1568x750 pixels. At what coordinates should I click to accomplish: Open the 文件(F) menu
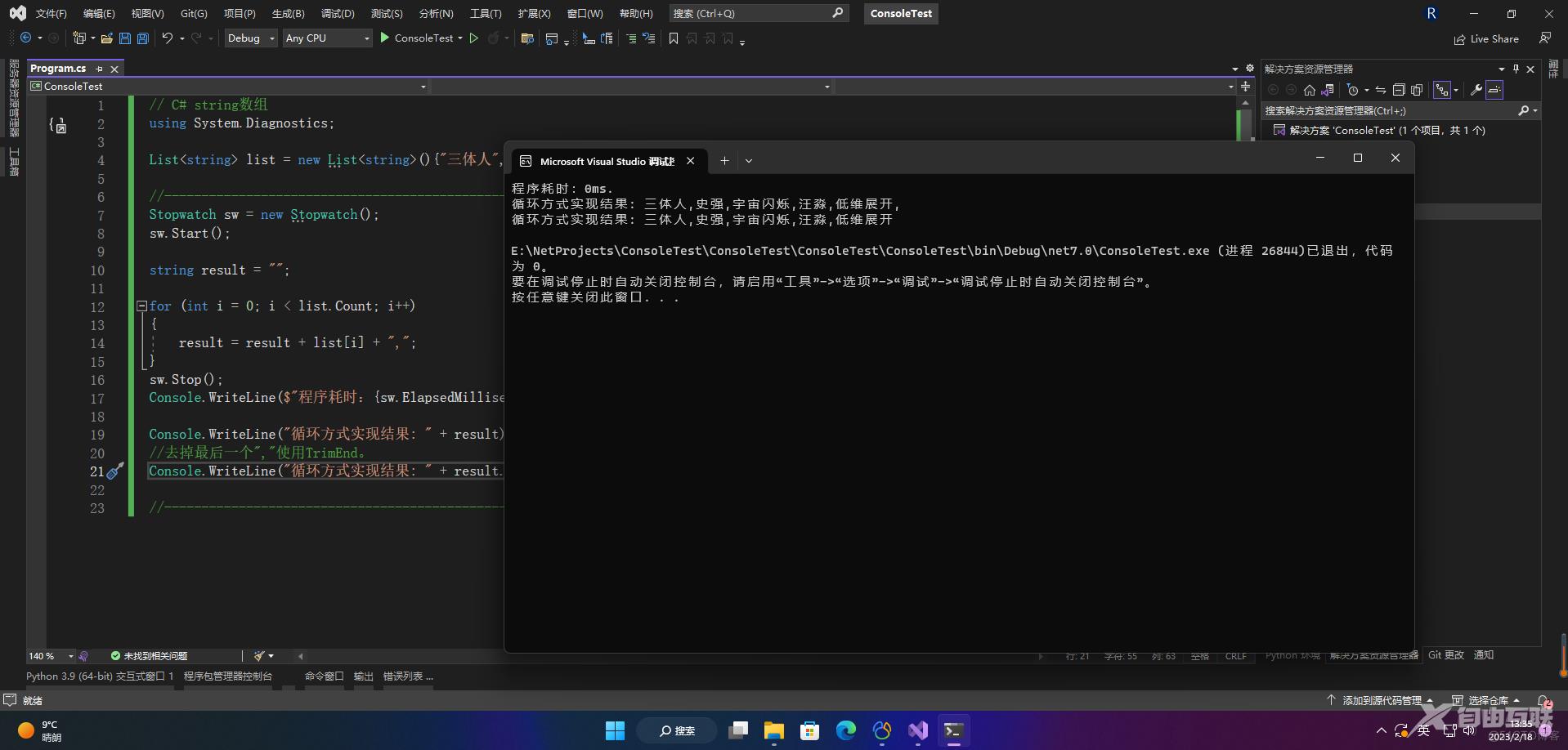point(51,14)
